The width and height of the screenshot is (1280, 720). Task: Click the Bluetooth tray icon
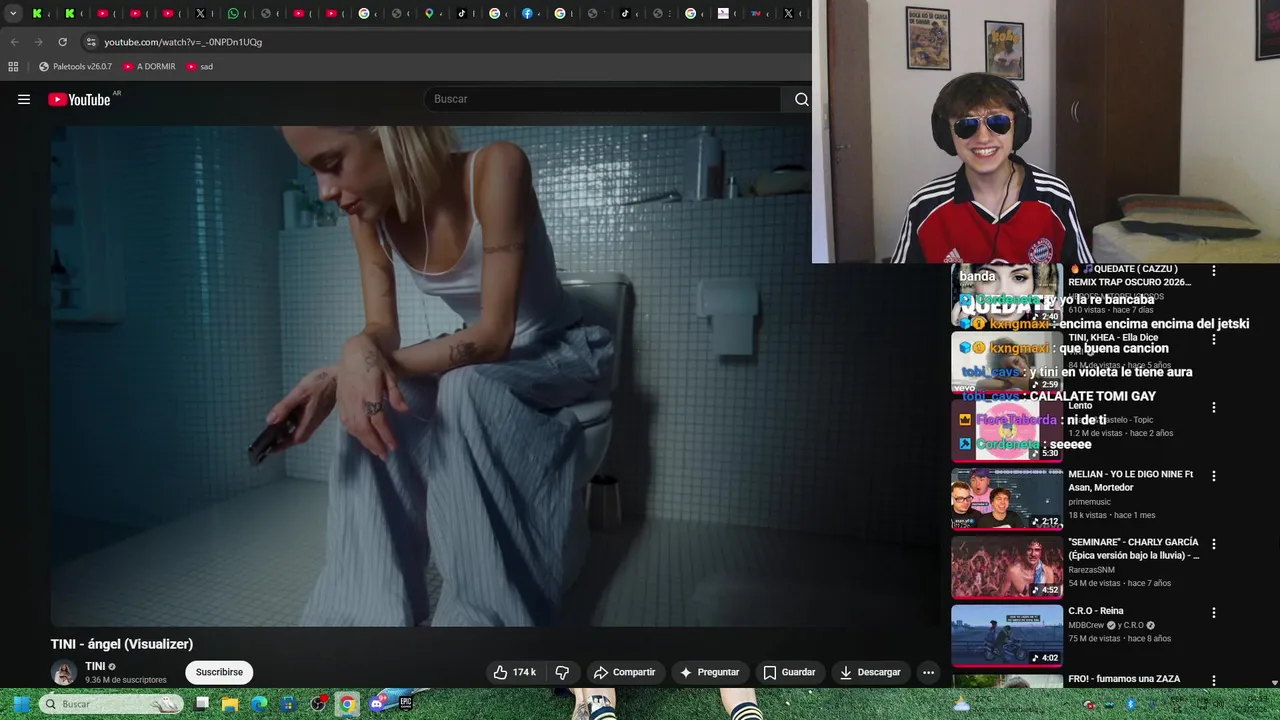pos(1131,704)
